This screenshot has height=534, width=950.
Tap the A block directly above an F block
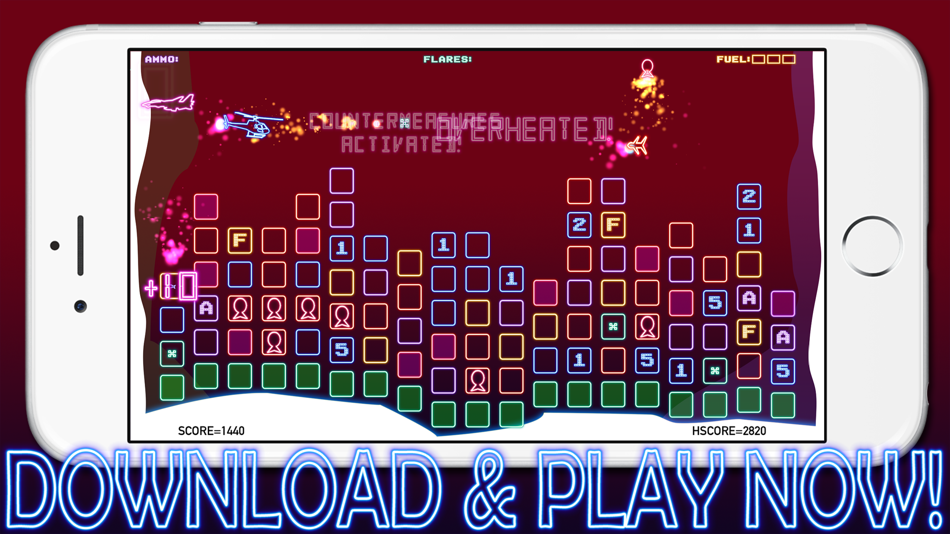pyautogui.click(x=749, y=298)
